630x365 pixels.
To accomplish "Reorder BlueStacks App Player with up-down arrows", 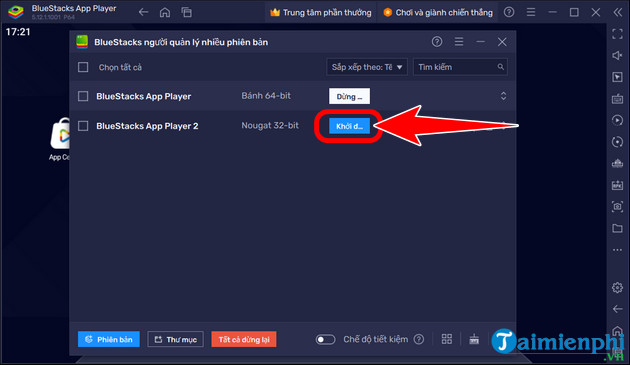I will pyautogui.click(x=503, y=96).
